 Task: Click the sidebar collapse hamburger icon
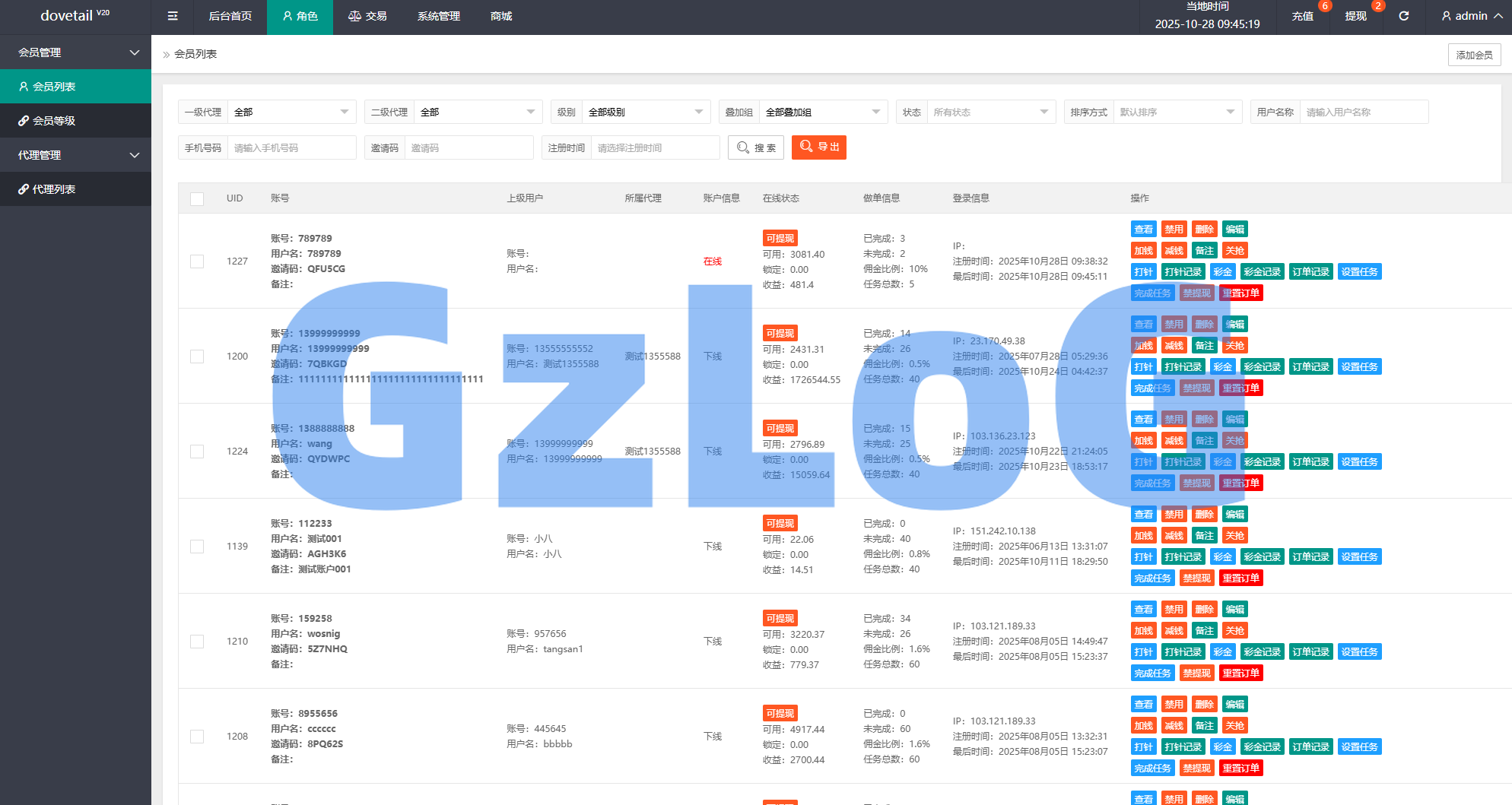coord(173,16)
